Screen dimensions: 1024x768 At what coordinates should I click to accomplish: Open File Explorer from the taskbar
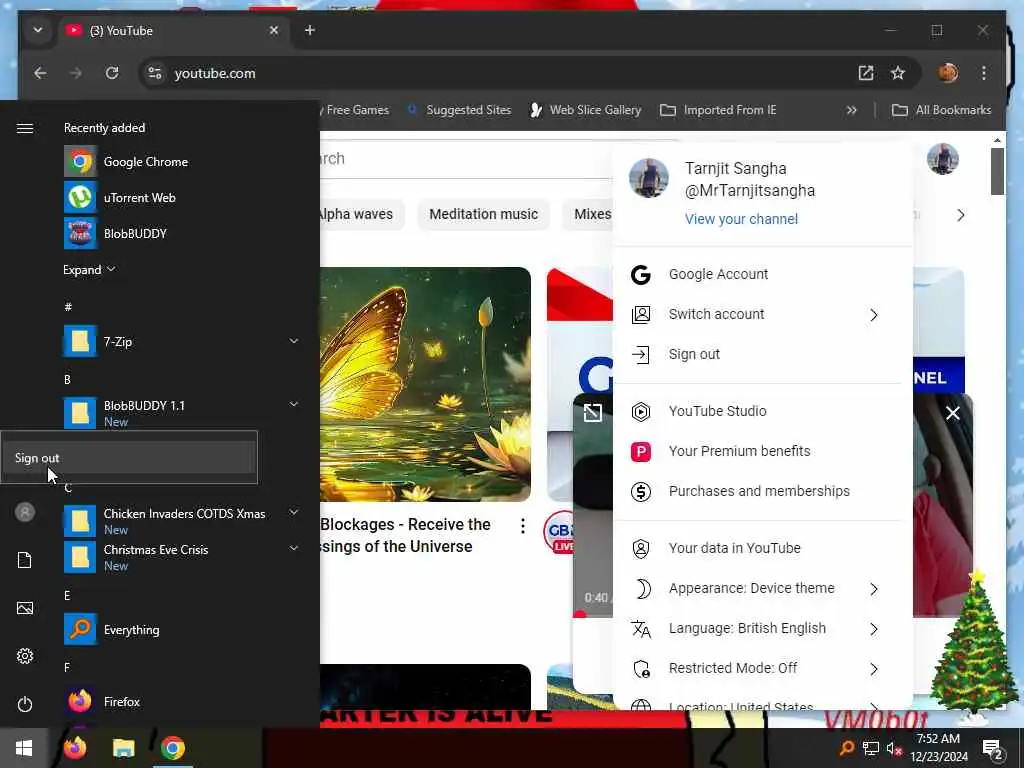tap(123, 748)
